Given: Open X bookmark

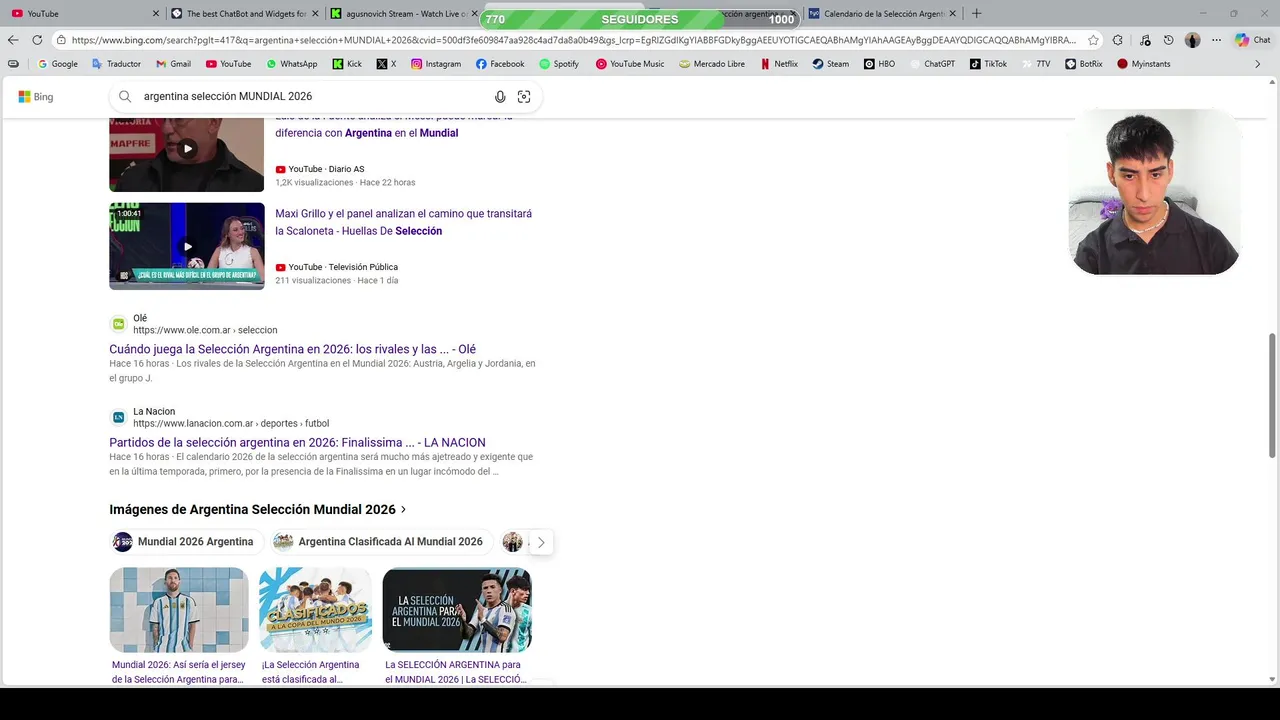Looking at the screenshot, I should tap(386, 64).
